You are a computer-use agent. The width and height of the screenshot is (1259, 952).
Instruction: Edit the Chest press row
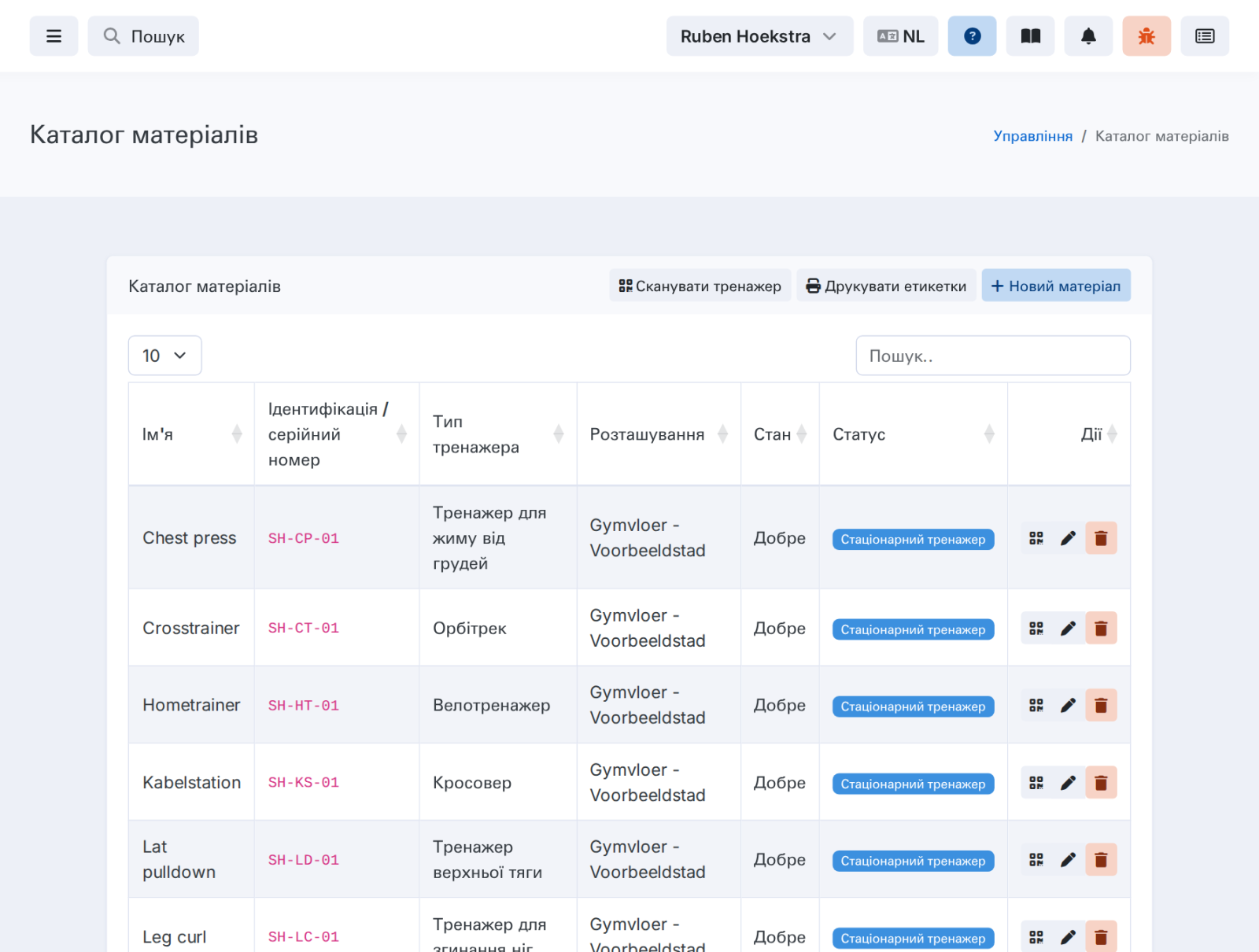pyautogui.click(x=1068, y=538)
